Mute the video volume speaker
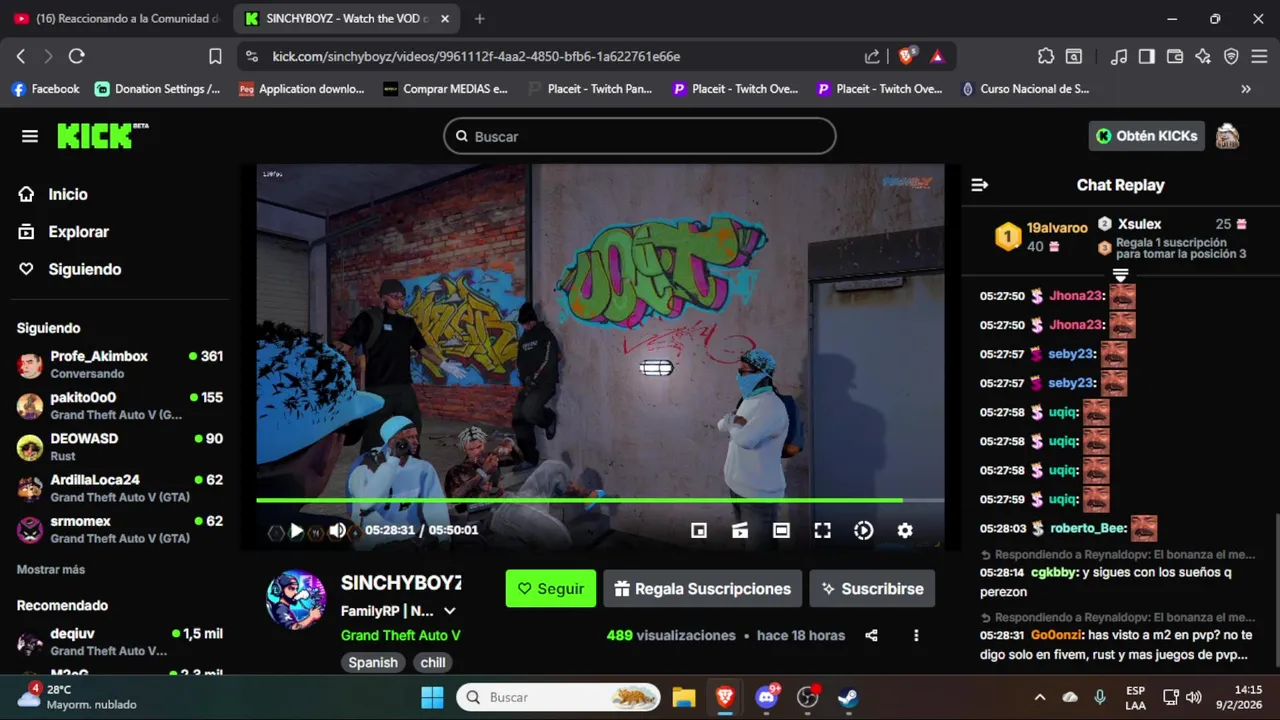The width and height of the screenshot is (1280, 720). pos(338,531)
